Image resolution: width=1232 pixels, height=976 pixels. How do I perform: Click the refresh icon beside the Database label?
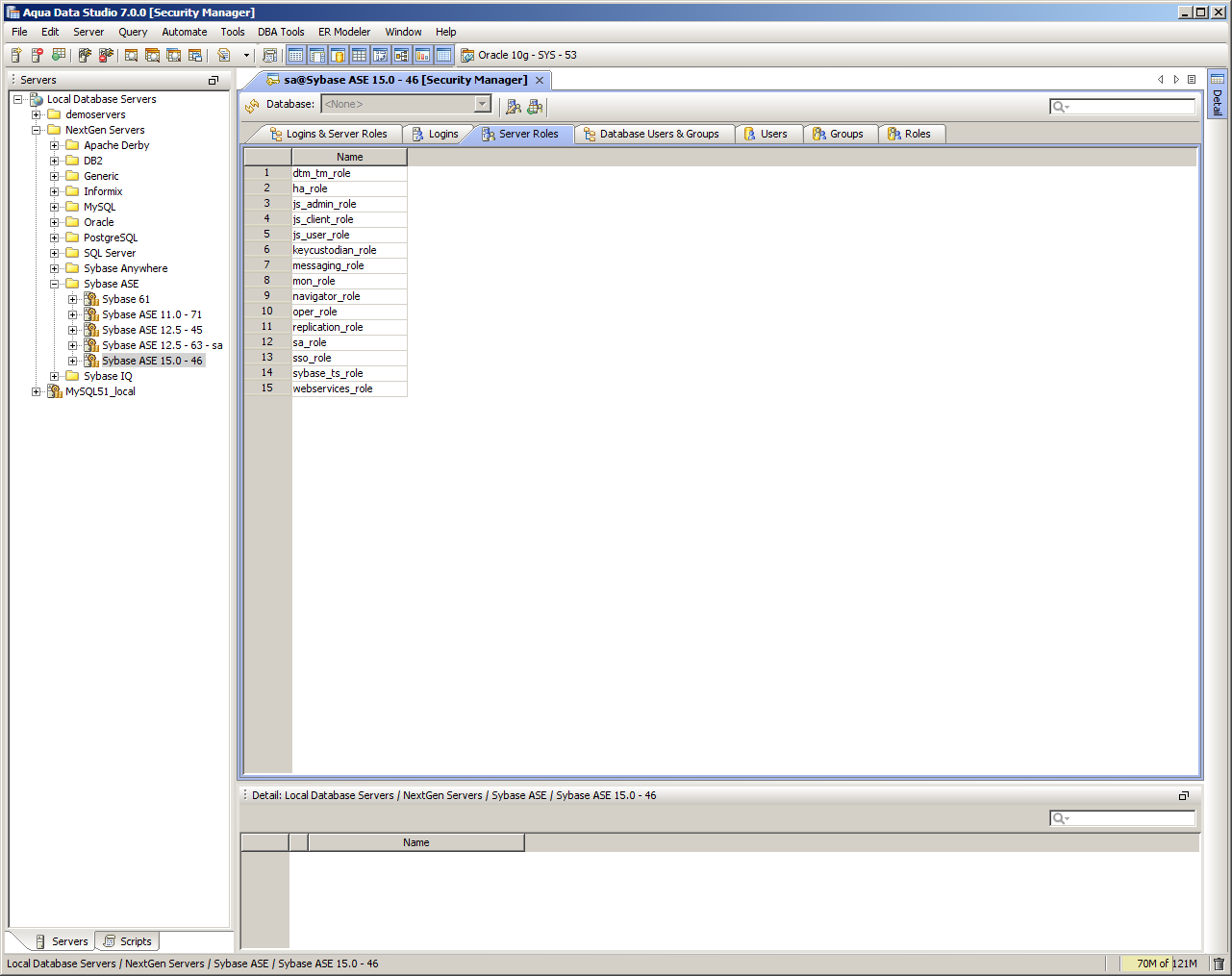click(252, 105)
